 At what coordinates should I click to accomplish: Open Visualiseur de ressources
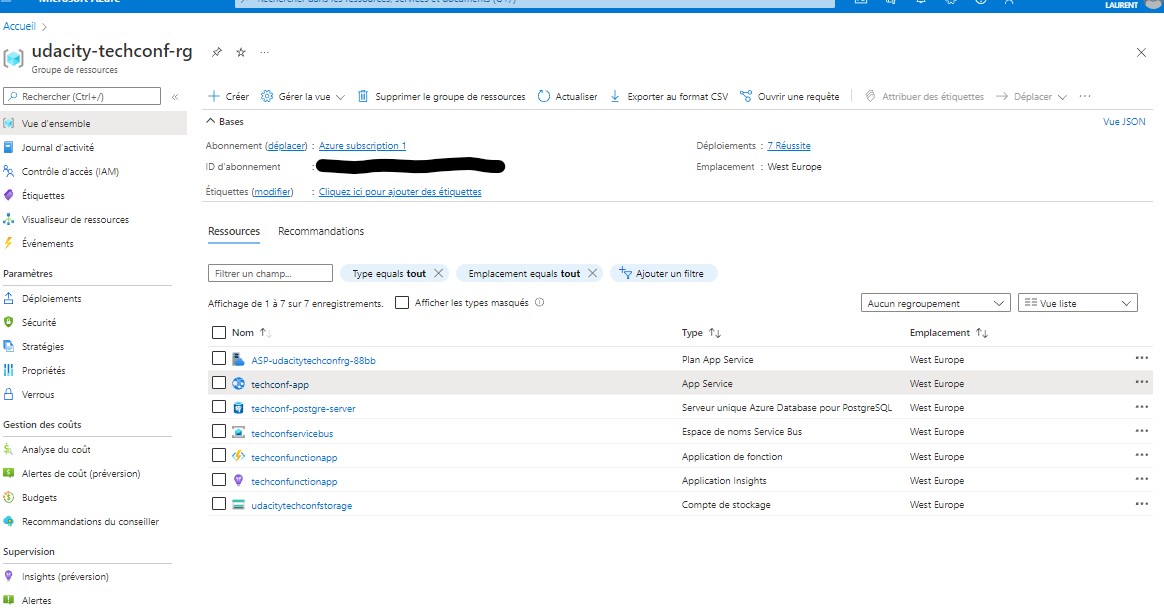coord(75,220)
